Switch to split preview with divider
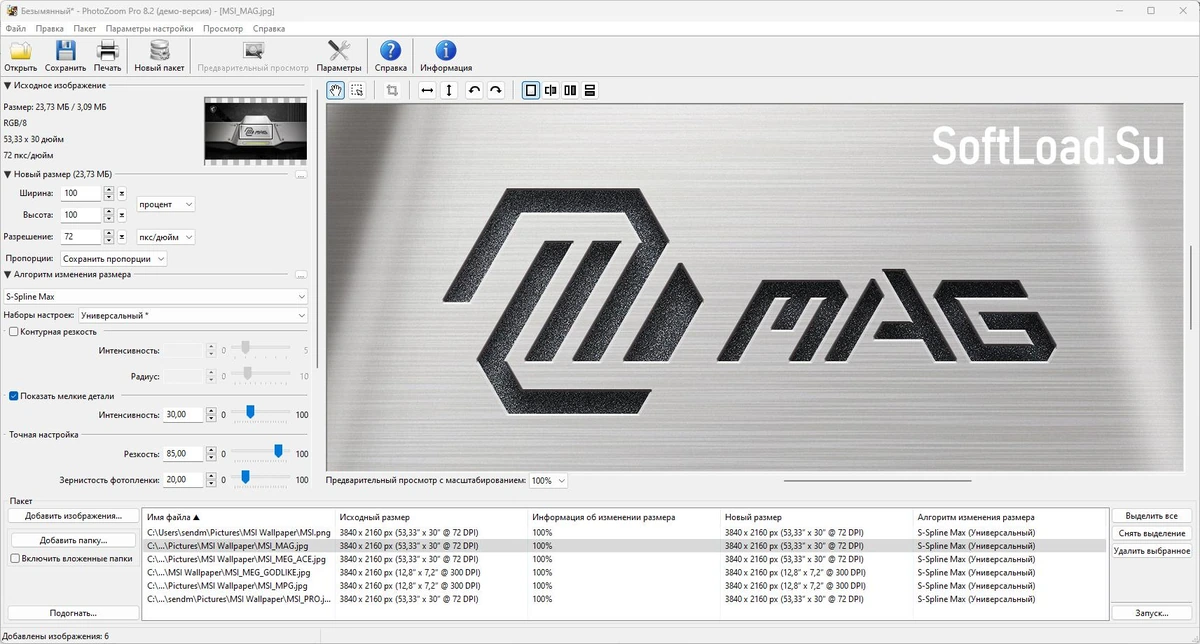 (x=551, y=90)
